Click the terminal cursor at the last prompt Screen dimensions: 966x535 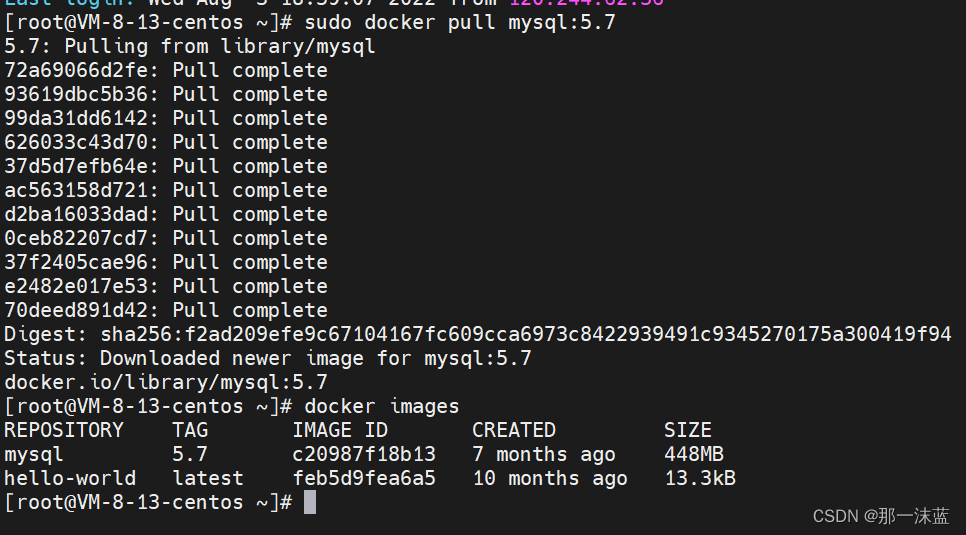coord(310,502)
